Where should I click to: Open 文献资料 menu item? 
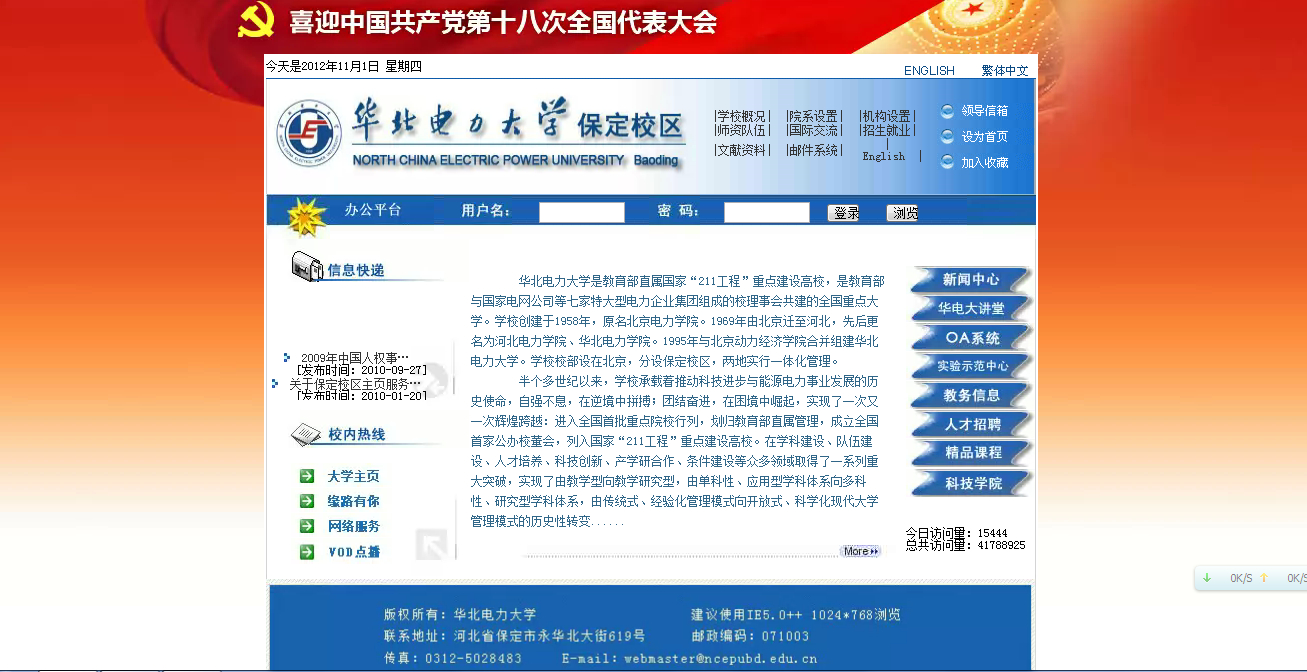pos(741,150)
